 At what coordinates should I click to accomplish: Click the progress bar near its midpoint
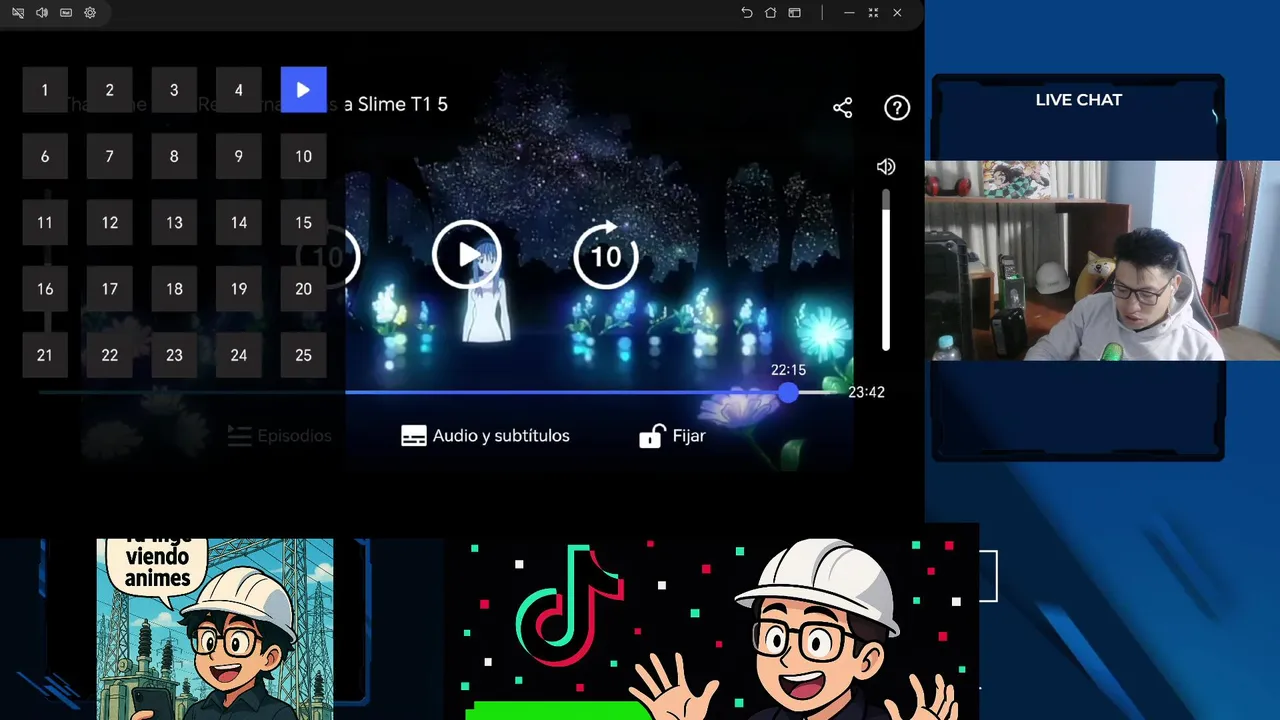pyautogui.click(x=441, y=393)
